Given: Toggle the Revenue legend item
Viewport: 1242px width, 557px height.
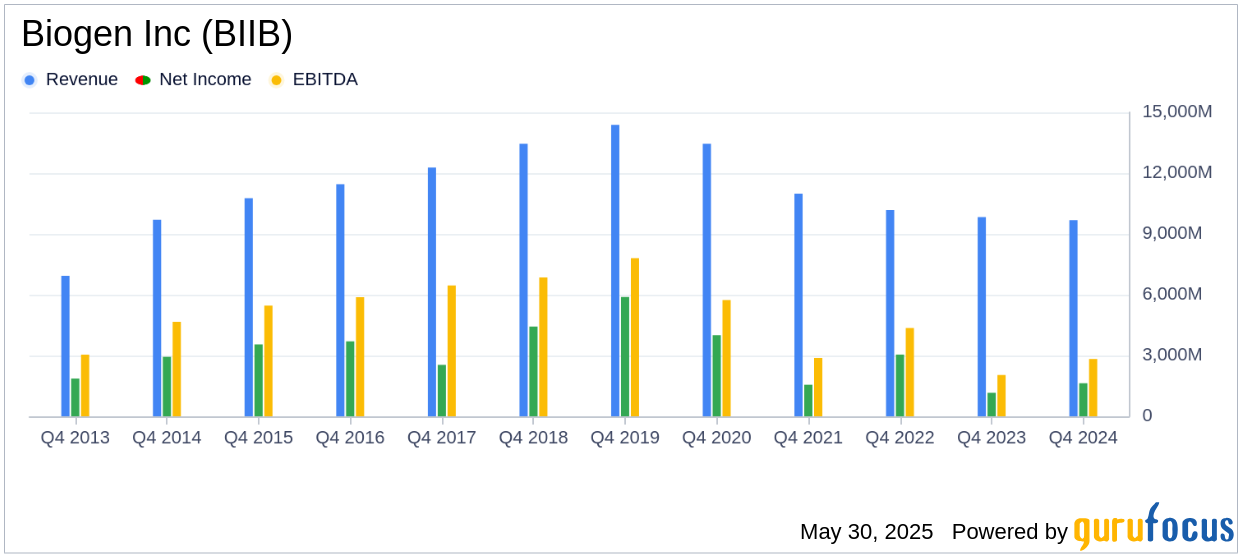Looking at the screenshot, I should pos(70,80).
